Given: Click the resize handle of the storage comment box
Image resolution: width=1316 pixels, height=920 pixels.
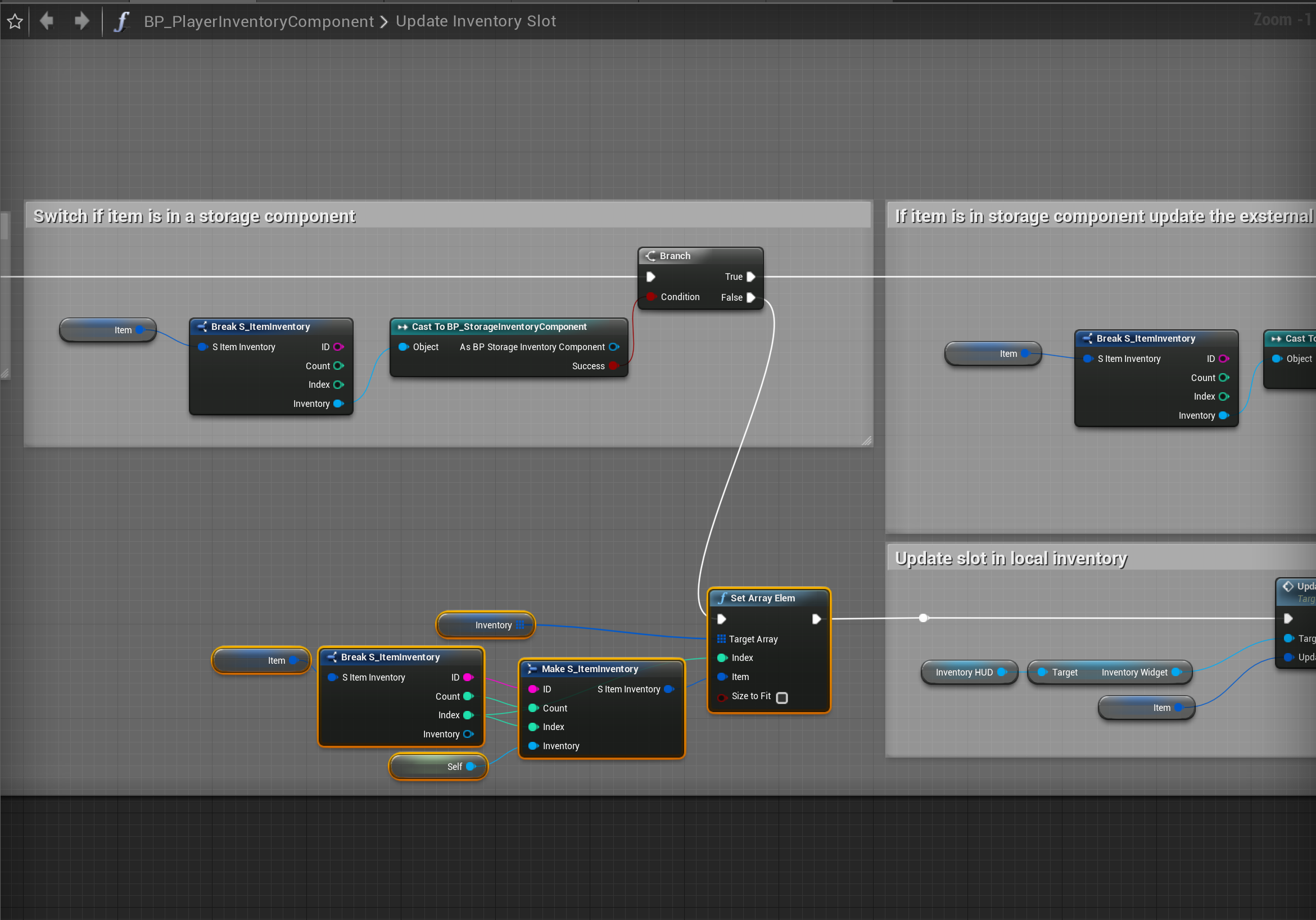Looking at the screenshot, I should (x=866, y=441).
